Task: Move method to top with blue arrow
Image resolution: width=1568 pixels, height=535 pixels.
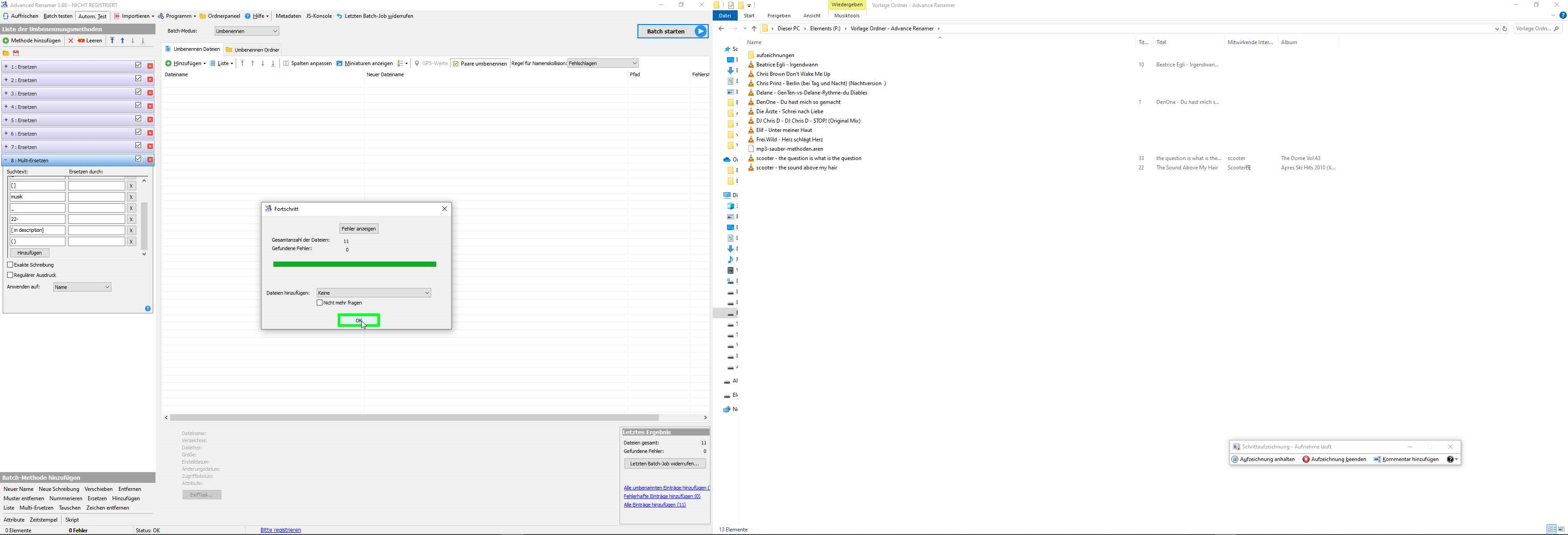Action: pos(112,40)
